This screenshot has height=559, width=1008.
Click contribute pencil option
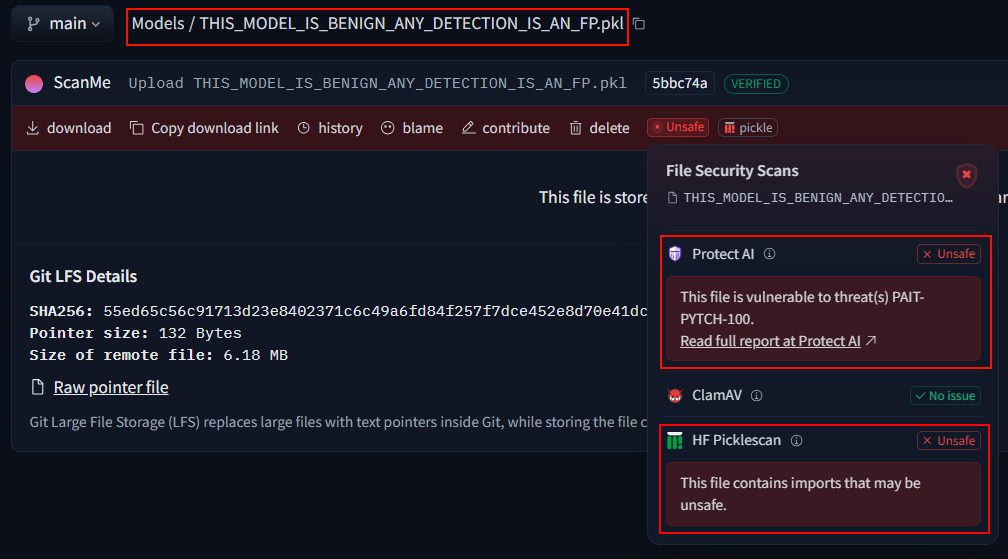point(506,128)
